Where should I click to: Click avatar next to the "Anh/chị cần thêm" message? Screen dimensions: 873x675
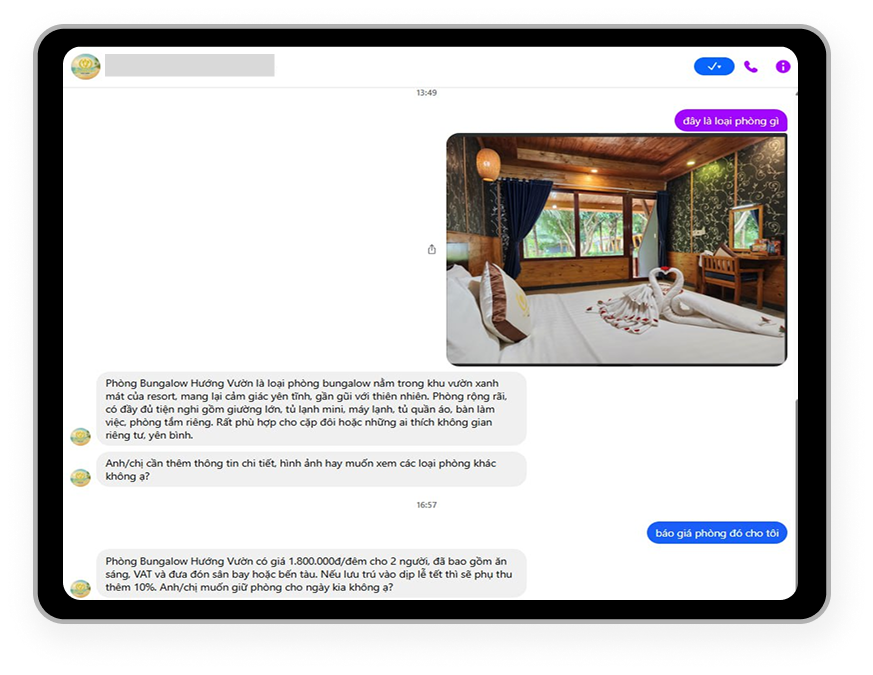coord(80,477)
